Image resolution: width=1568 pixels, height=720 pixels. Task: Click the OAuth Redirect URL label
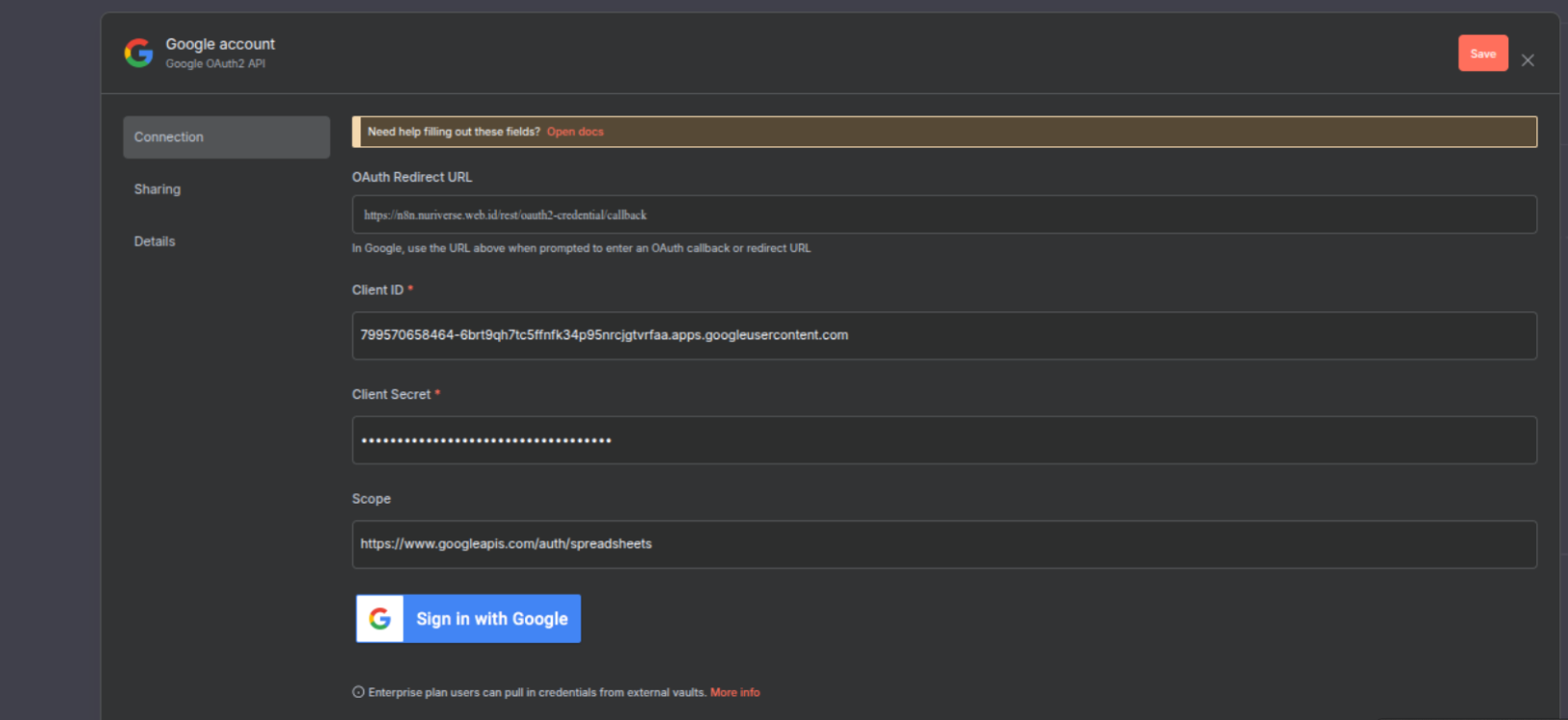click(411, 177)
